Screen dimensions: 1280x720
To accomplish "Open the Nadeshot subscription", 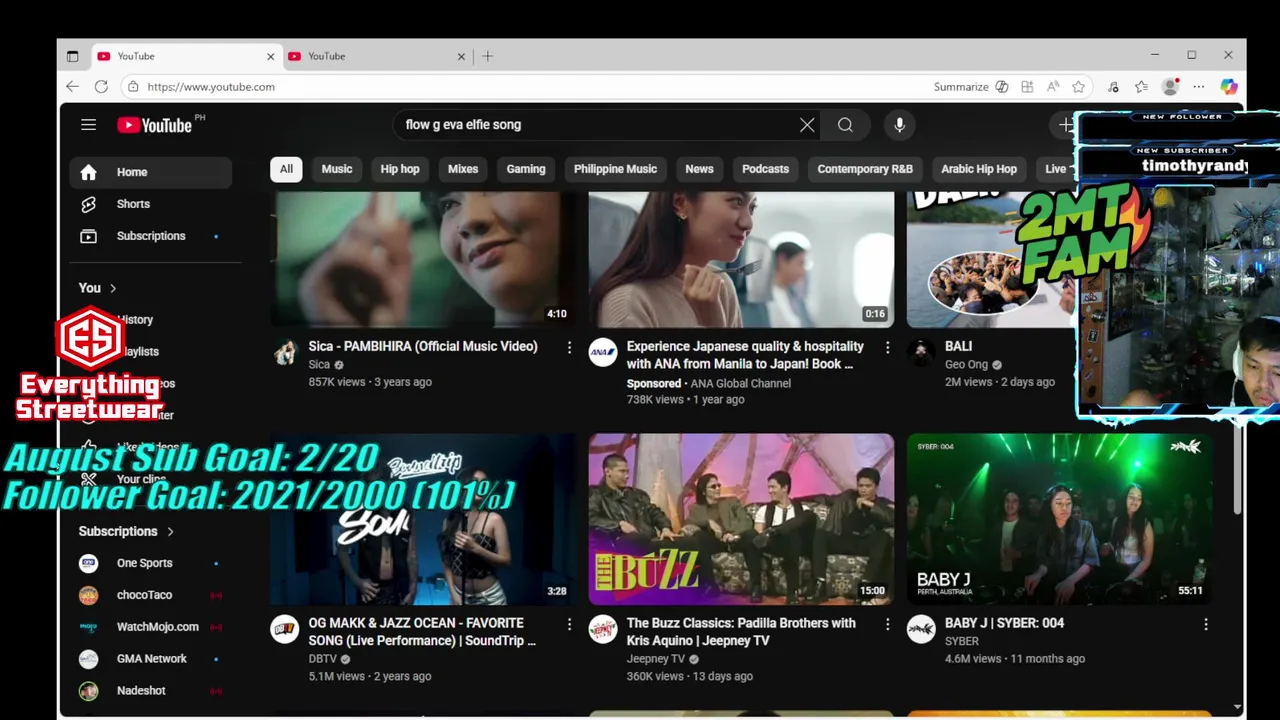I will [150, 691].
